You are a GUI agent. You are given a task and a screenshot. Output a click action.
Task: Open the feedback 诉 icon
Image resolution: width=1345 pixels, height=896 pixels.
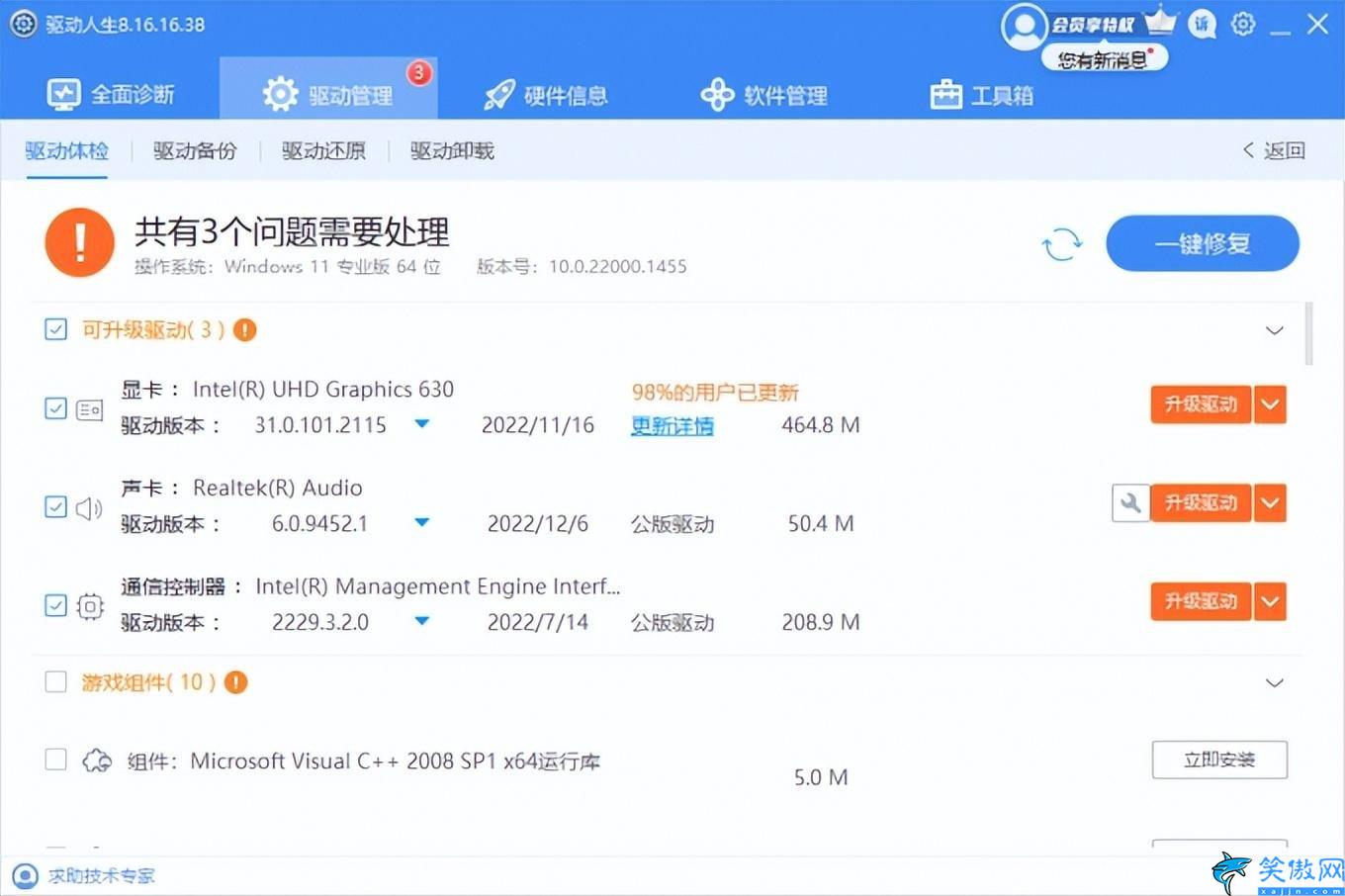tap(1202, 24)
